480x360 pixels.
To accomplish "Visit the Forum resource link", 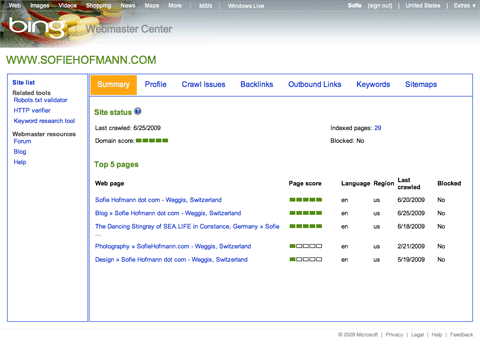I will point(22,141).
